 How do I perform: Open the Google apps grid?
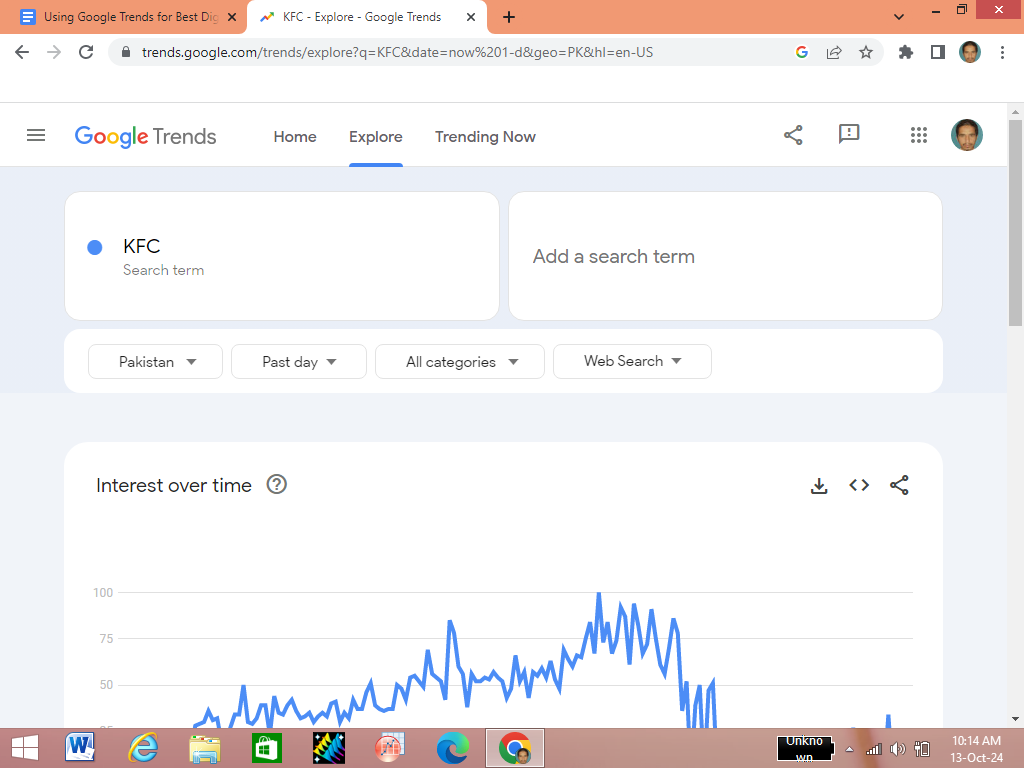pos(918,135)
